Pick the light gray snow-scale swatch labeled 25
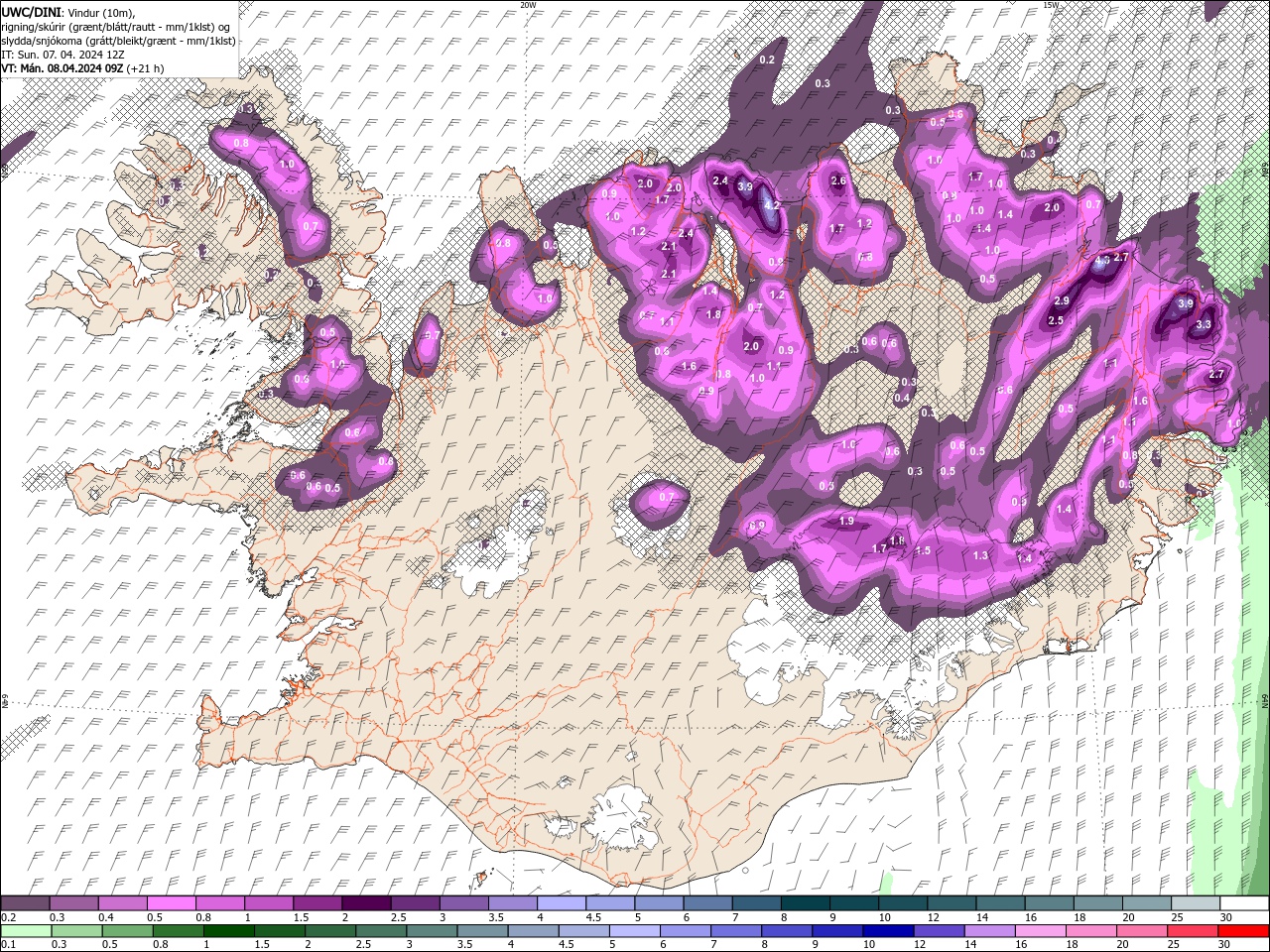This screenshot has width=1270, height=952. coord(1196,903)
